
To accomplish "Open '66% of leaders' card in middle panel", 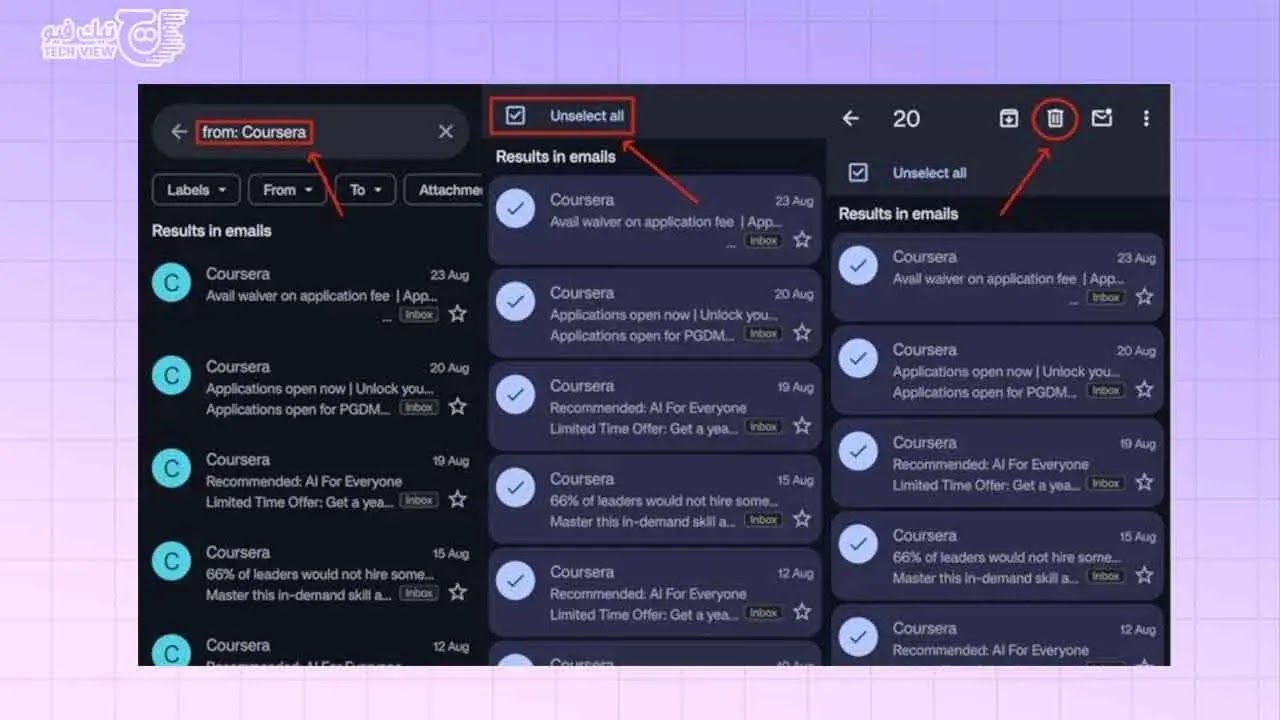I will pyautogui.click(x=655, y=499).
